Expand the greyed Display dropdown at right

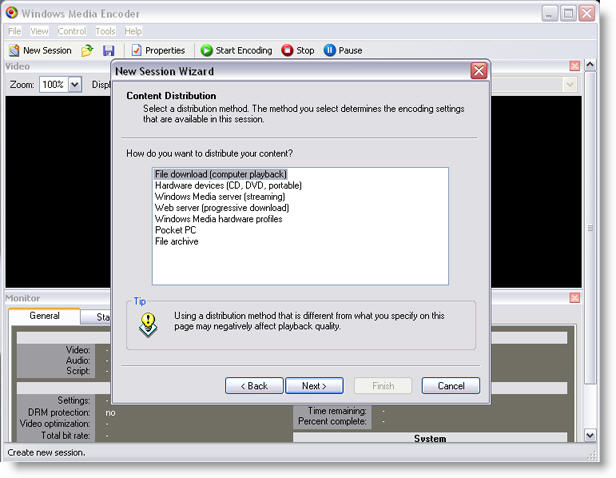(570, 84)
